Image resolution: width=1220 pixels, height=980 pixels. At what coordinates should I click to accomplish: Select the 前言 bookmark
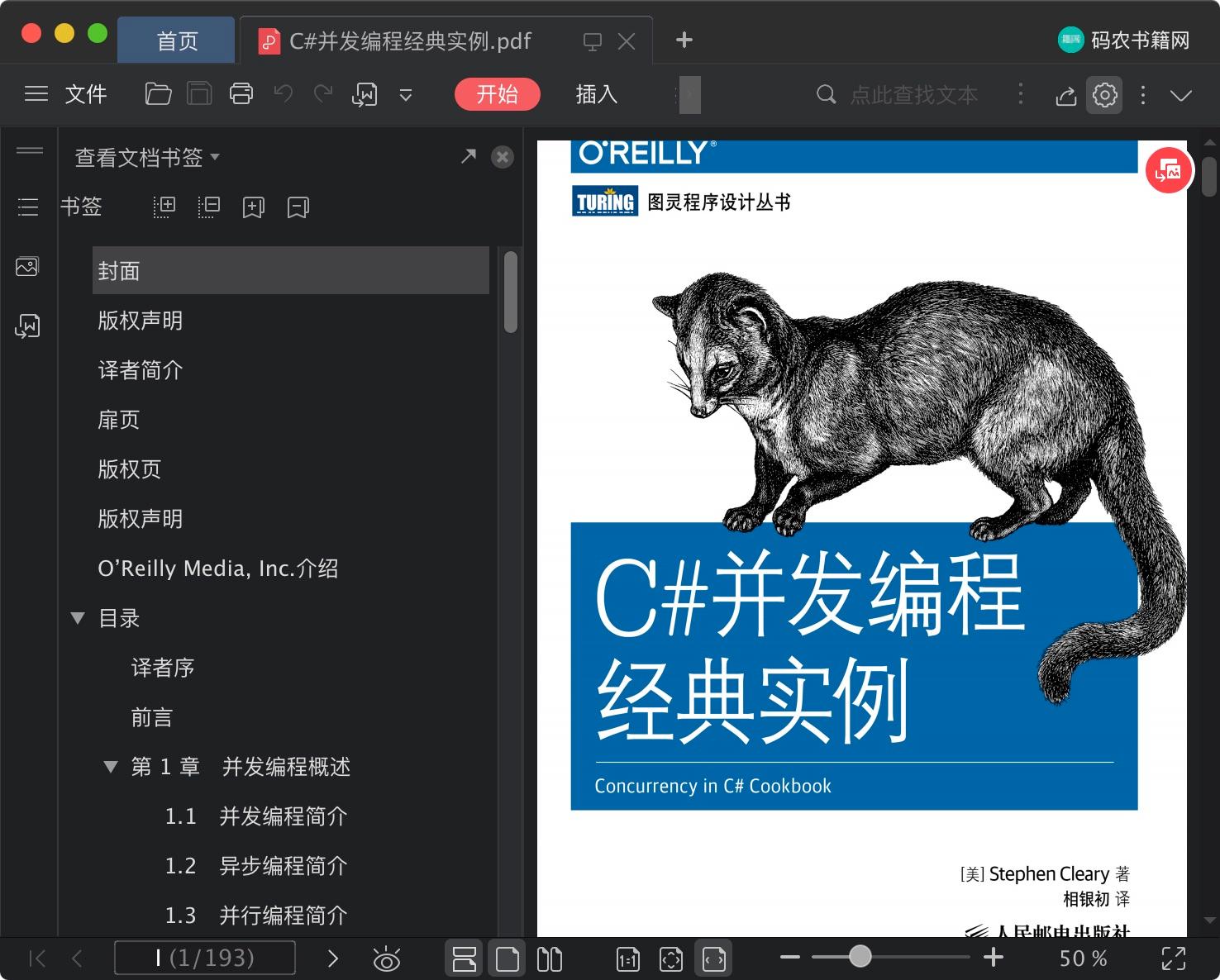coord(152,717)
